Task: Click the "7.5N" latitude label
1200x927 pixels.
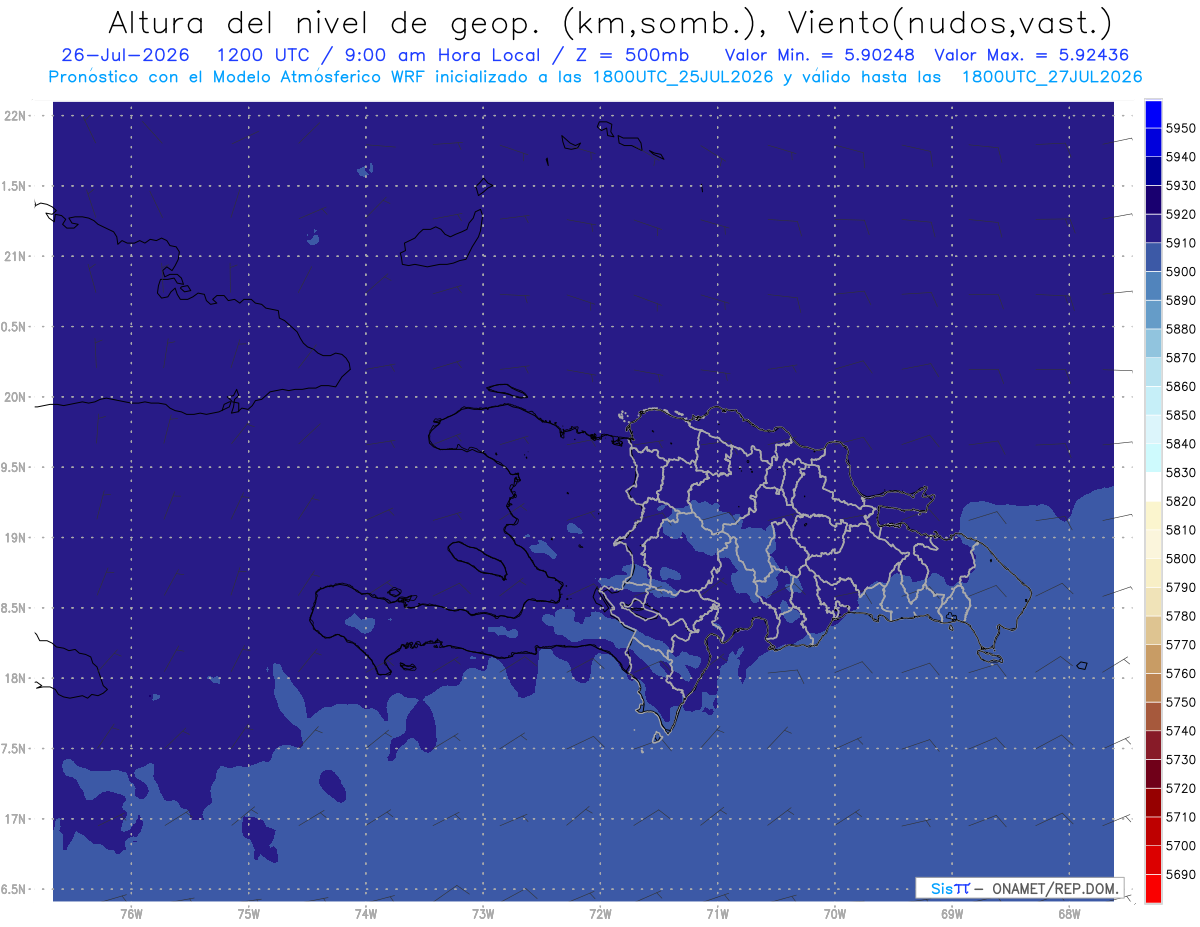Action: point(14,748)
